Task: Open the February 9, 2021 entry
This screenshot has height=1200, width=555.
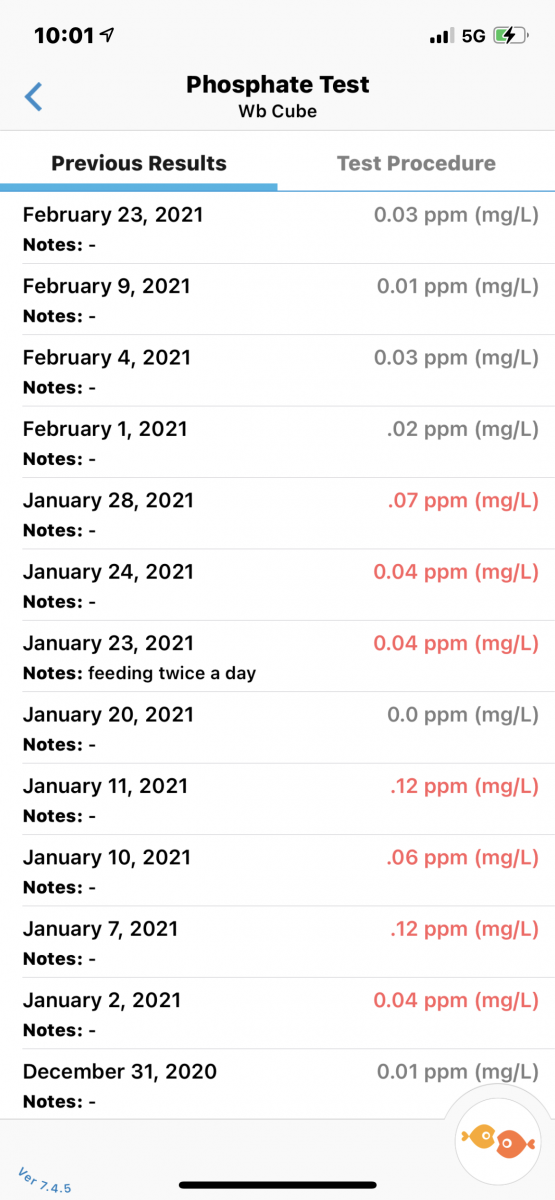Action: (x=277, y=300)
